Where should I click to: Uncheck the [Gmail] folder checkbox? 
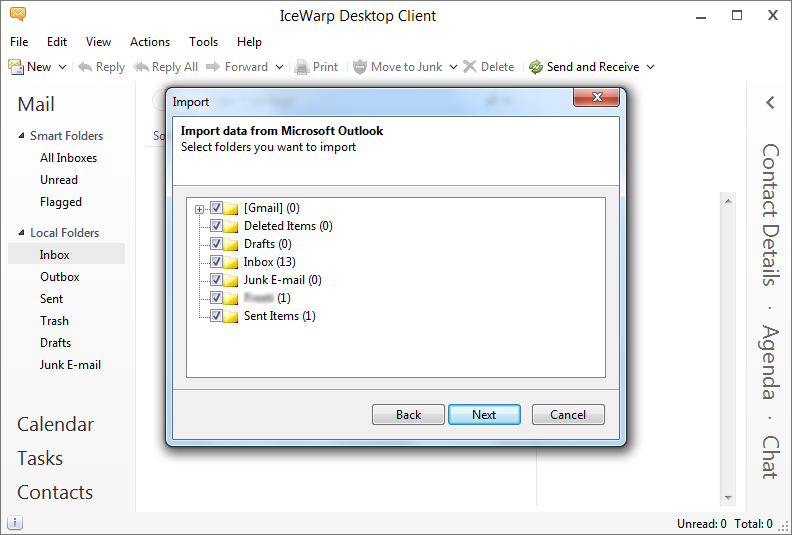[x=216, y=208]
